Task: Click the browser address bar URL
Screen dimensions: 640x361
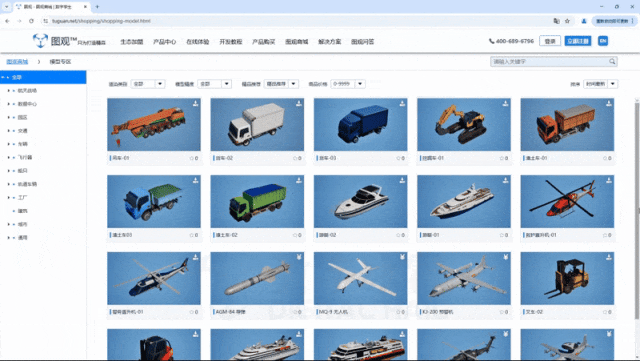Action: click(101, 21)
